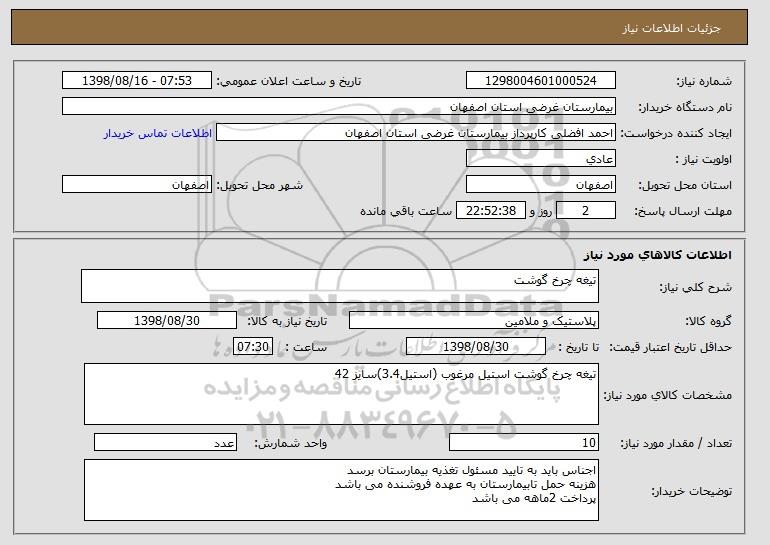Click the goods group field پلاستیک و ملامین
Screen dimensions: 770x545
[x=474, y=321]
